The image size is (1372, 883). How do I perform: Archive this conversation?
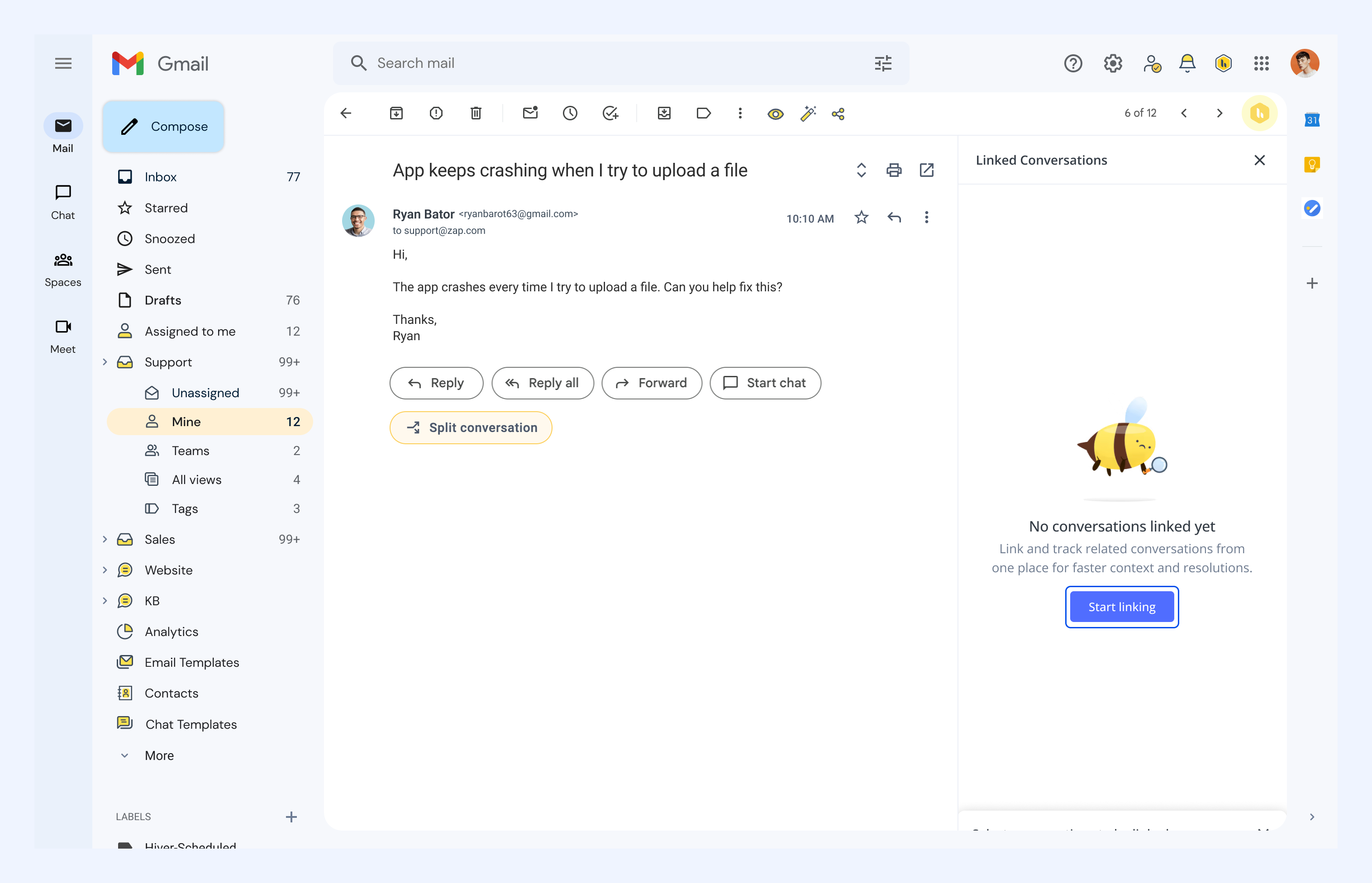pyautogui.click(x=396, y=114)
